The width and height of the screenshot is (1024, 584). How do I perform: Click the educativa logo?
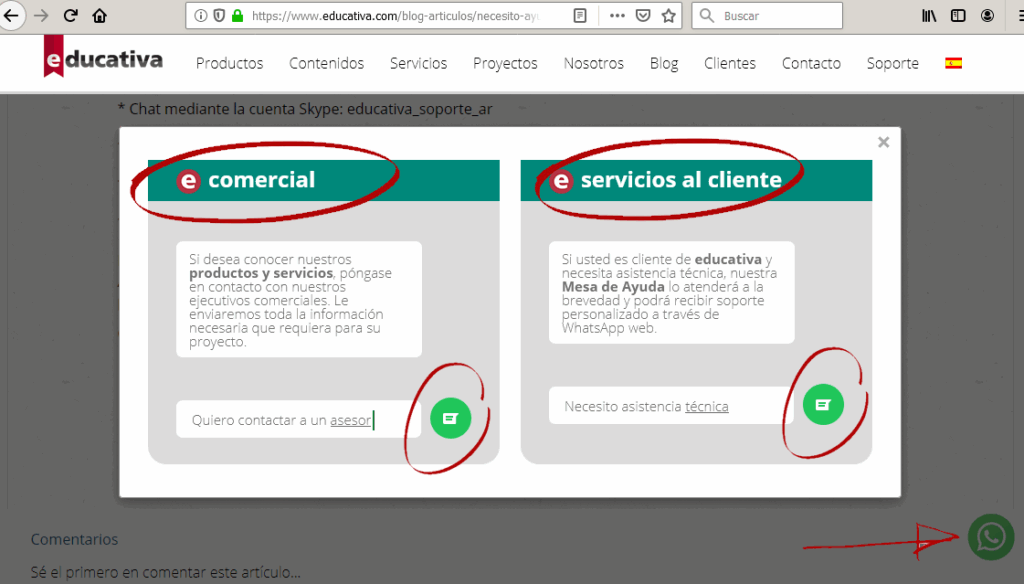pyautogui.click(x=103, y=60)
